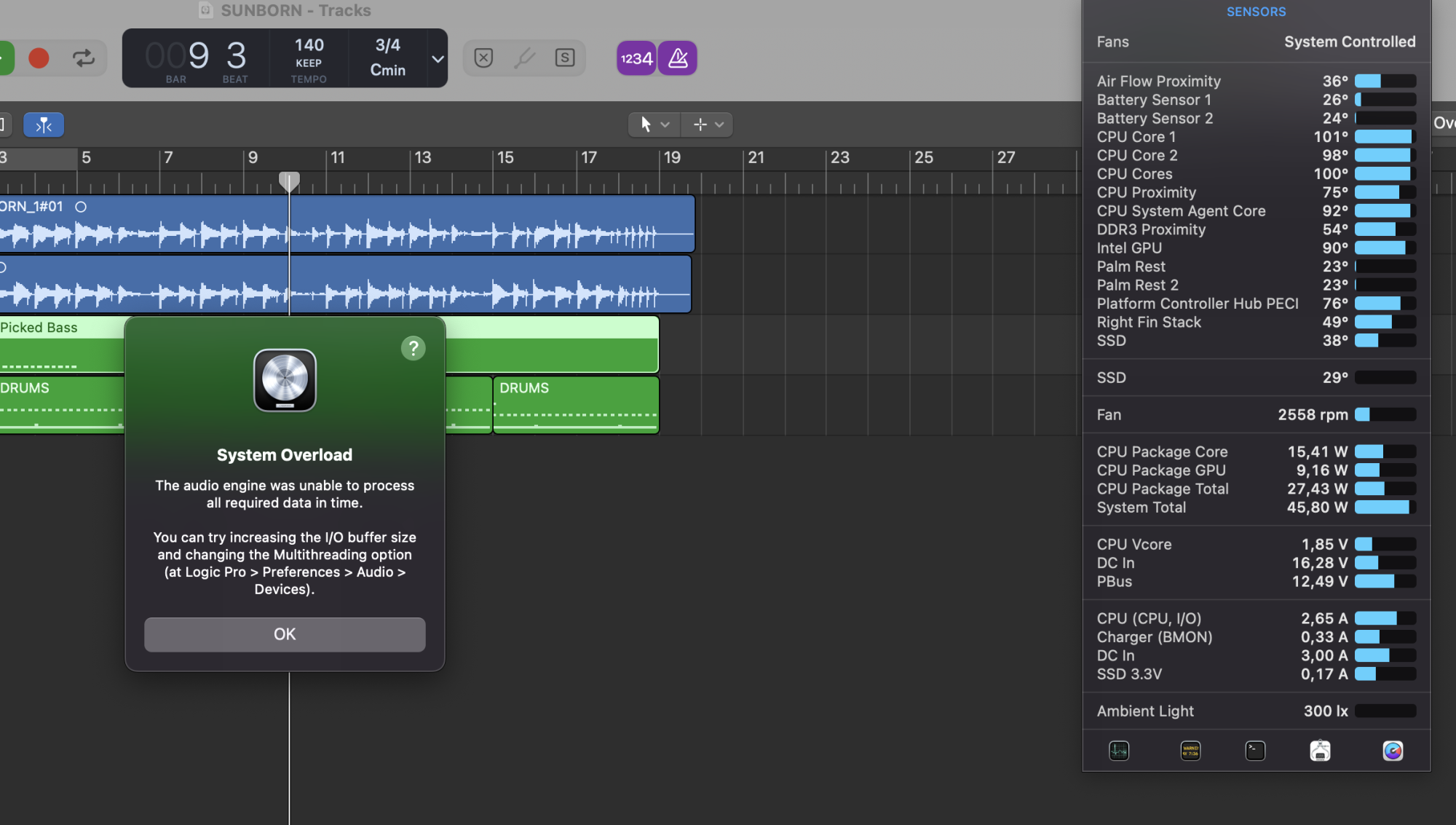This screenshot has width=1456, height=825.
Task: Toggle the Cycle loop button
Action: point(84,58)
